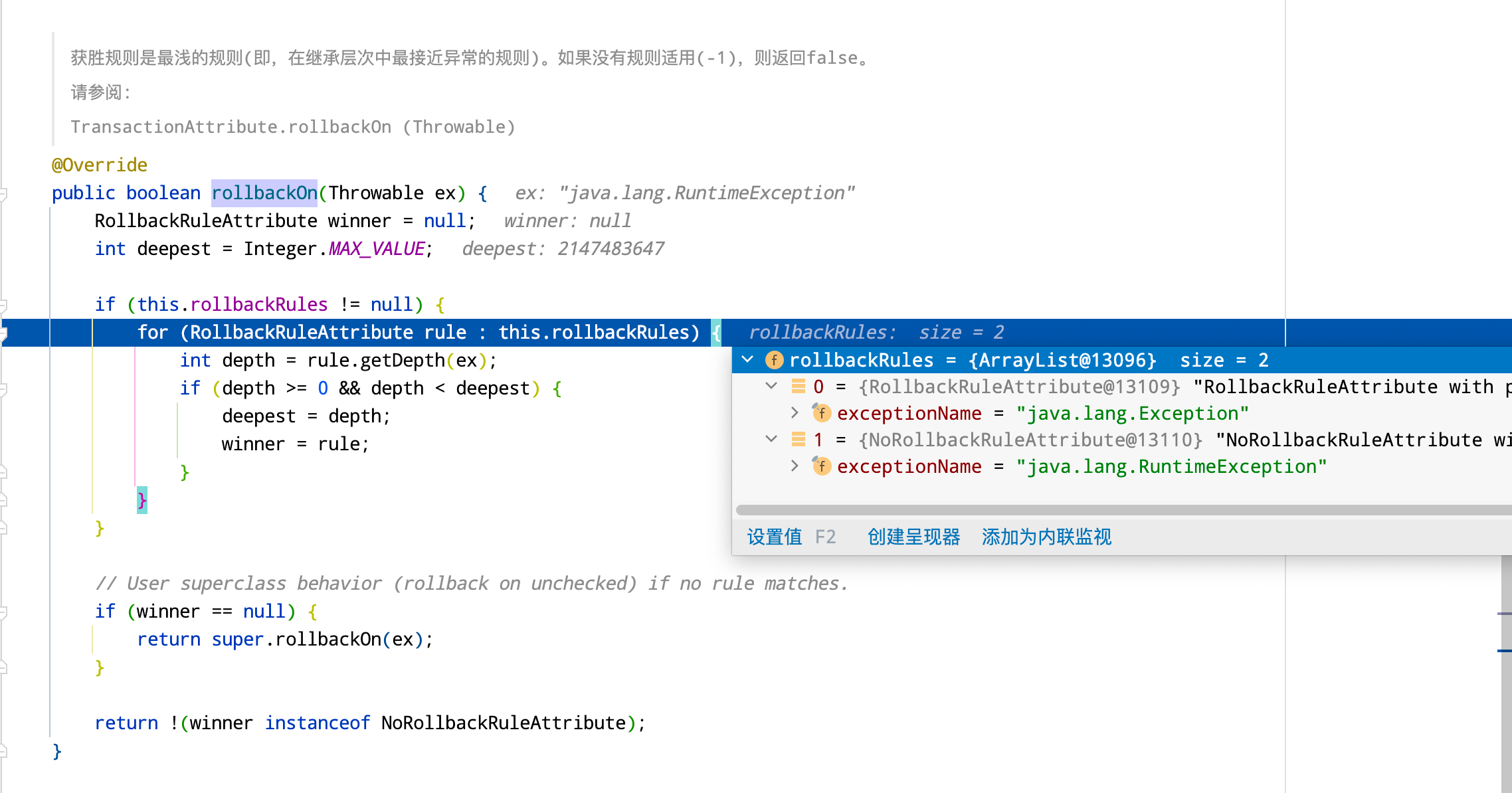Viewport: 1512px width, 793px height.
Task: Click the debugger popup horizontal scrollbar
Action: pyautogui.click(x=1123, y=509)
